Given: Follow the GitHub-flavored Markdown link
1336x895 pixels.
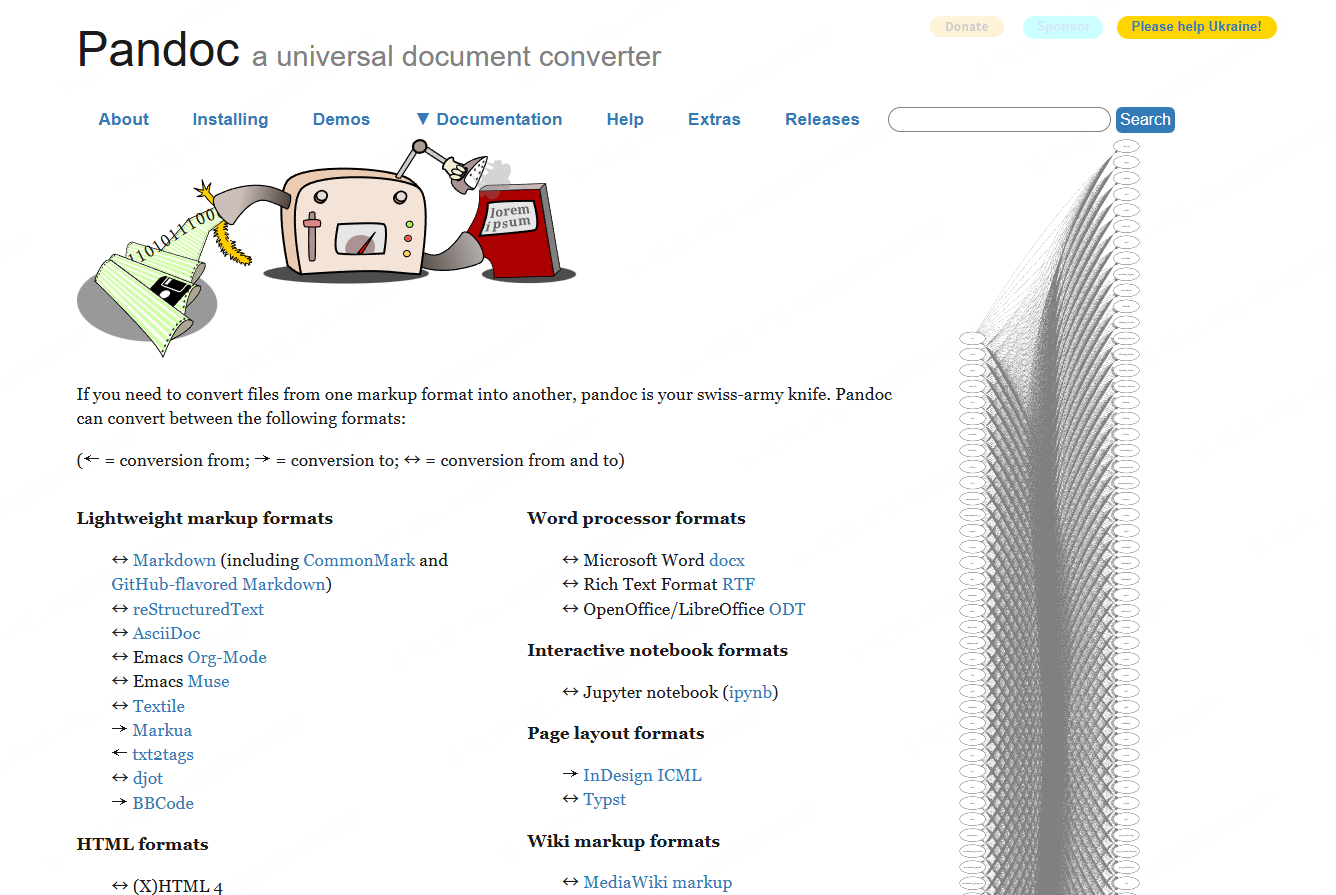Looking at the screenshot, I should click(218, 584).
